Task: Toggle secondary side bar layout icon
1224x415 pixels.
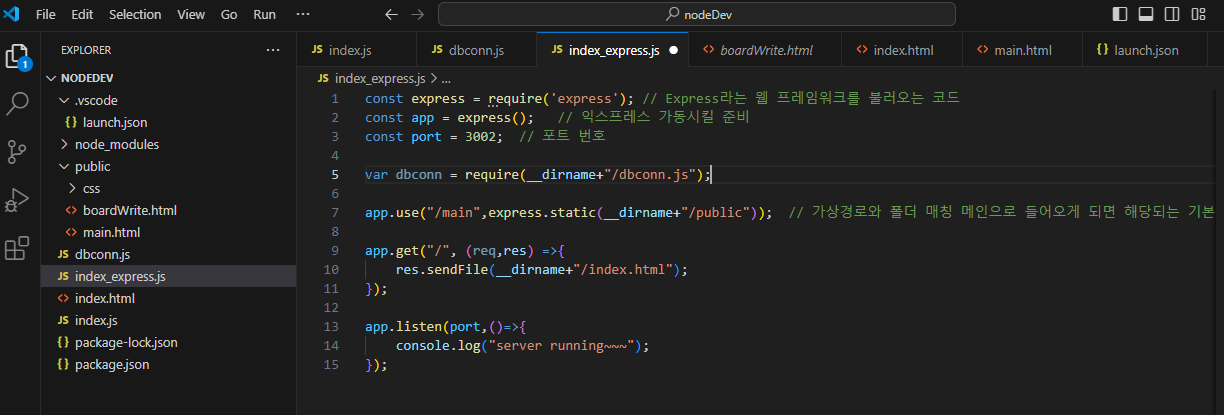Action: [1172, 14]
